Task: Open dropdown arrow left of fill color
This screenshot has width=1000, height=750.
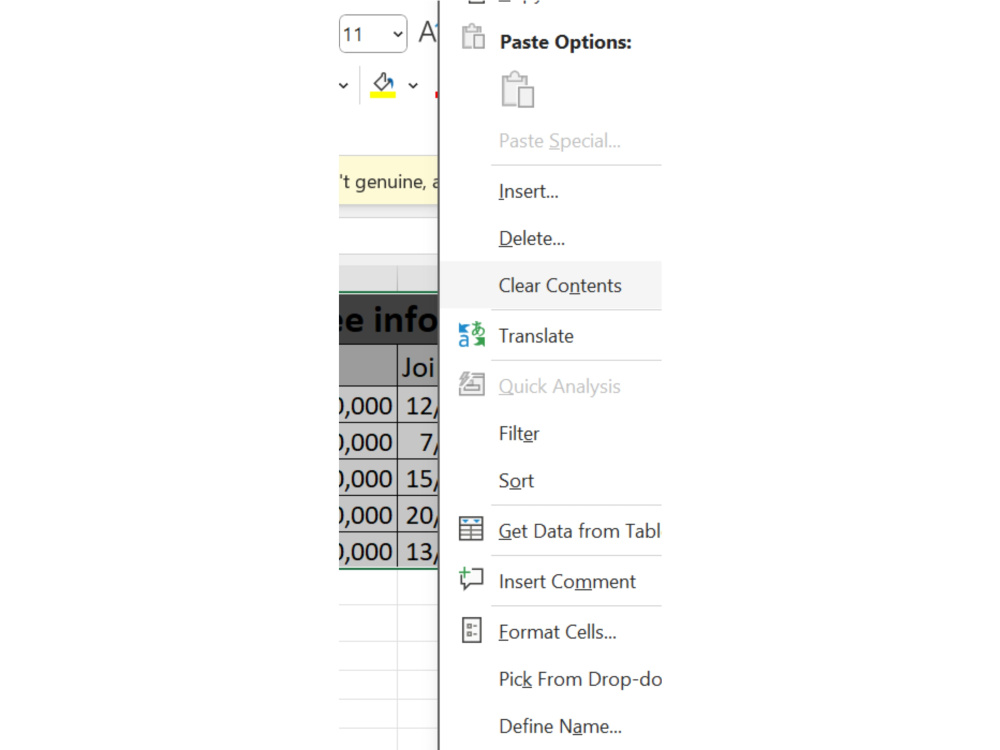Action: pyautogui.click(x=344, y=85)
